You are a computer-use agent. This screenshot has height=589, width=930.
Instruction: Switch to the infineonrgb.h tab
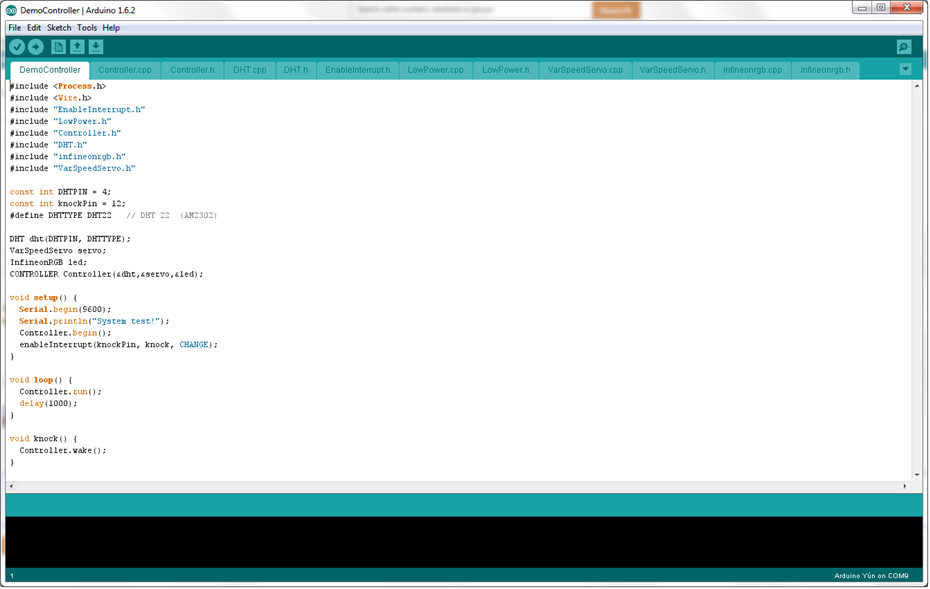[x=825, y=70]
